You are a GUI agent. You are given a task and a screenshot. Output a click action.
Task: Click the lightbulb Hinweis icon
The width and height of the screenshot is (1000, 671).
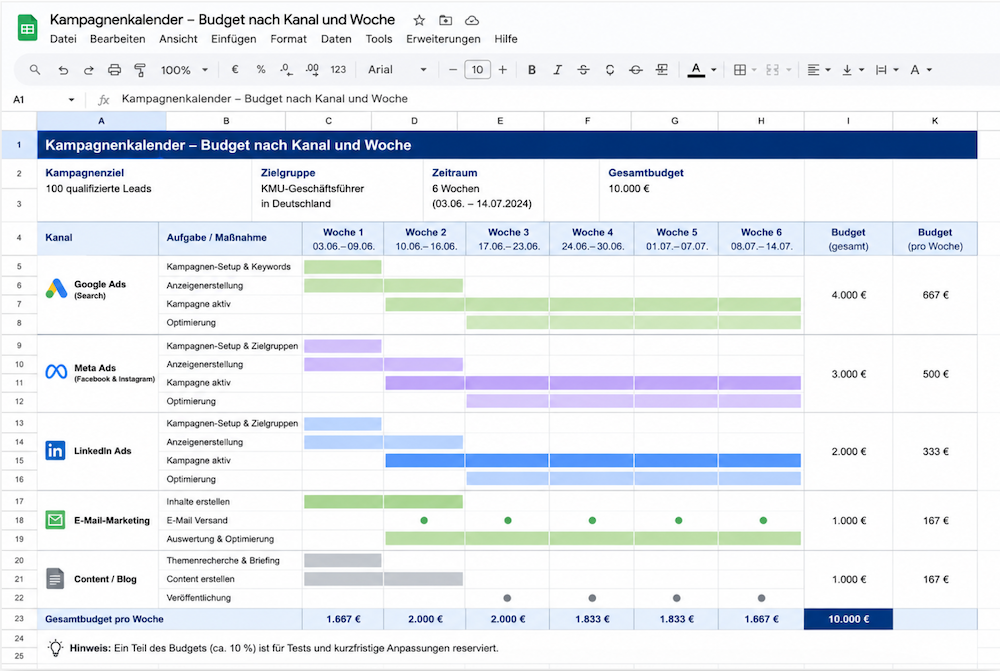(55, 648)
